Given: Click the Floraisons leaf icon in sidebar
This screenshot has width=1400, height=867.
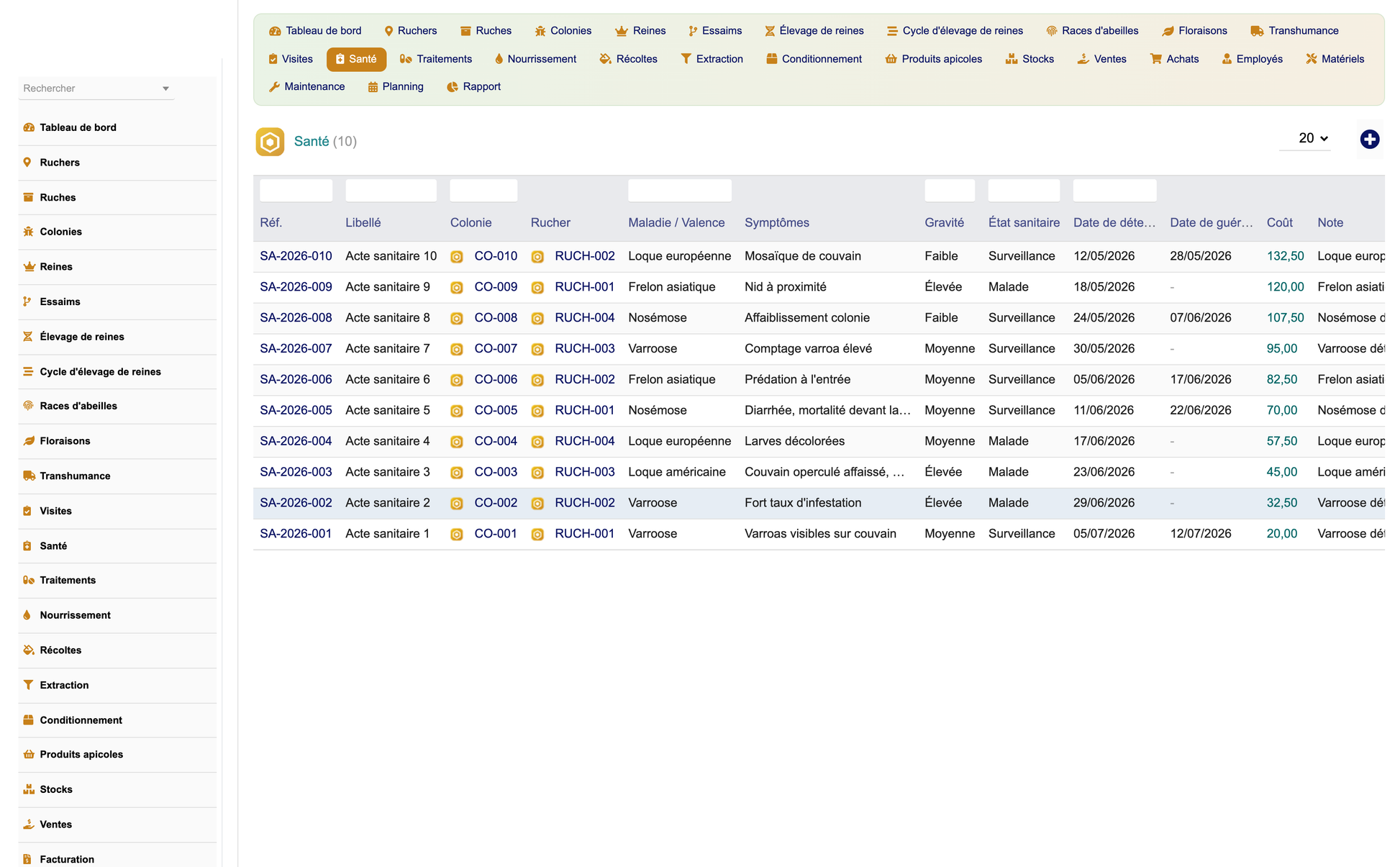Looking at the screenshot, I should (x=29, y=441).
